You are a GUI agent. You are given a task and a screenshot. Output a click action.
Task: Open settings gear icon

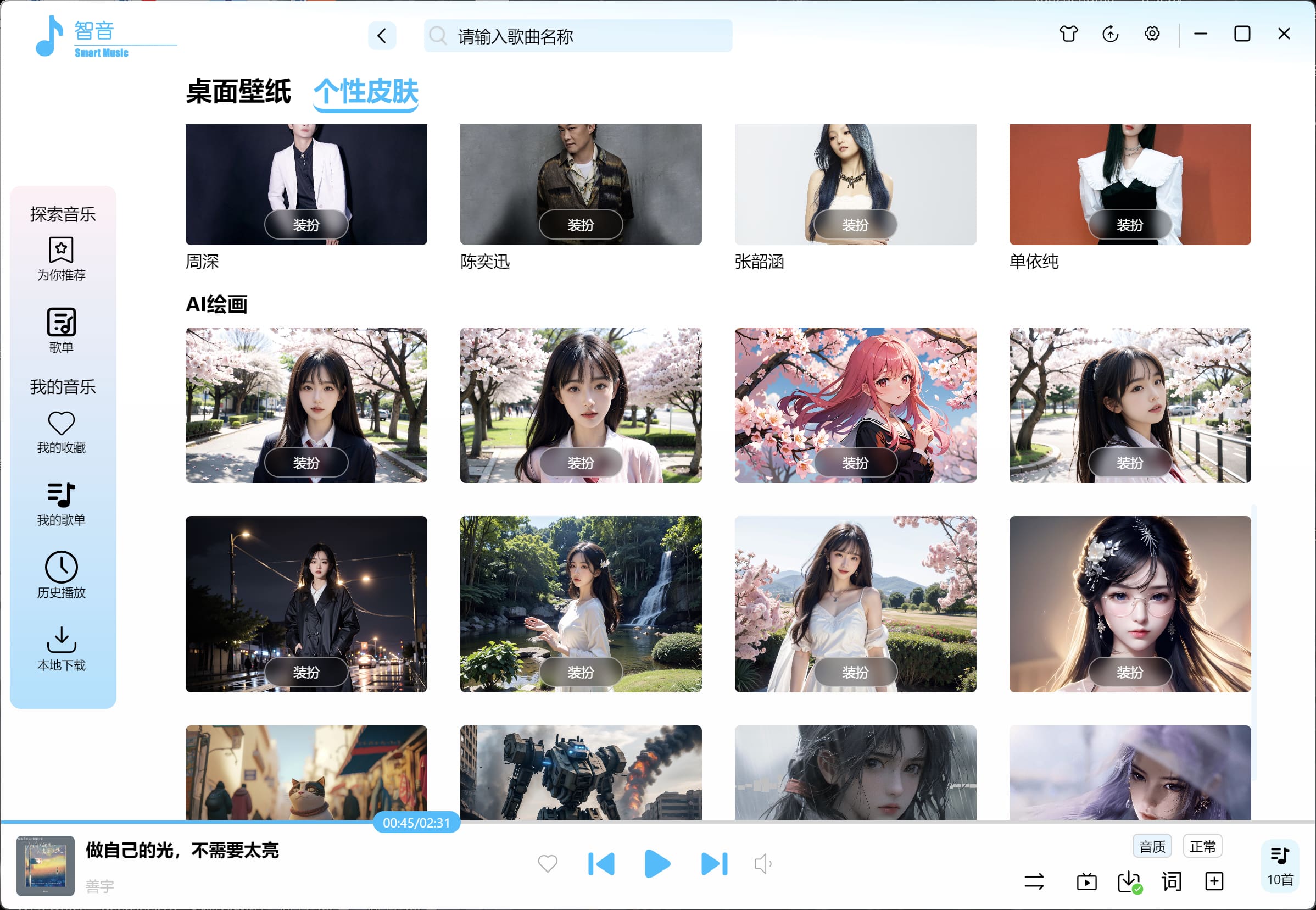pos(1152,34)
